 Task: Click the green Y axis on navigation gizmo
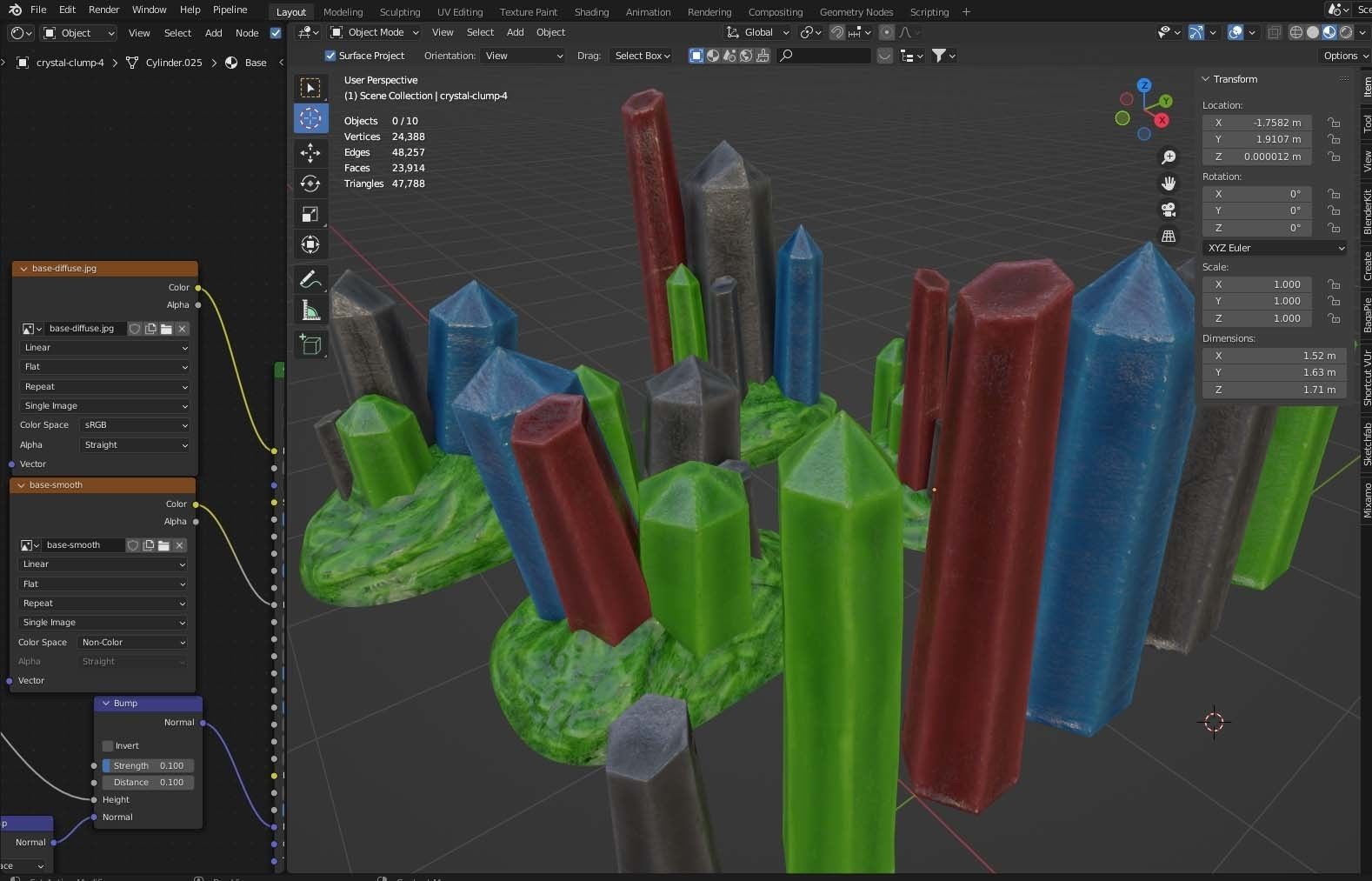pyautogui.click(x=1166, y=101)
